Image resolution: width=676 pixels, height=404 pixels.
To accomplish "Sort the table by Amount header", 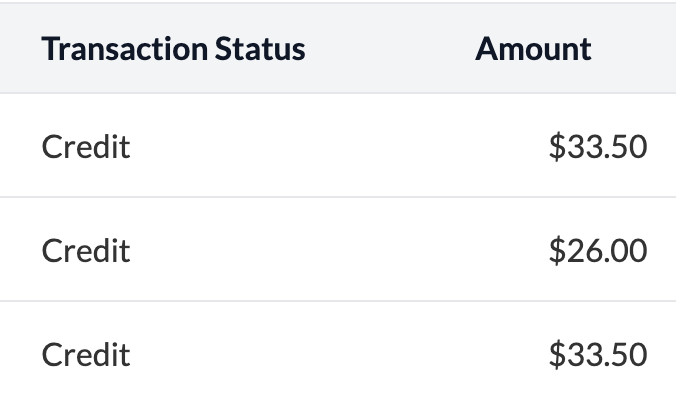I will [x=533, y=48].
